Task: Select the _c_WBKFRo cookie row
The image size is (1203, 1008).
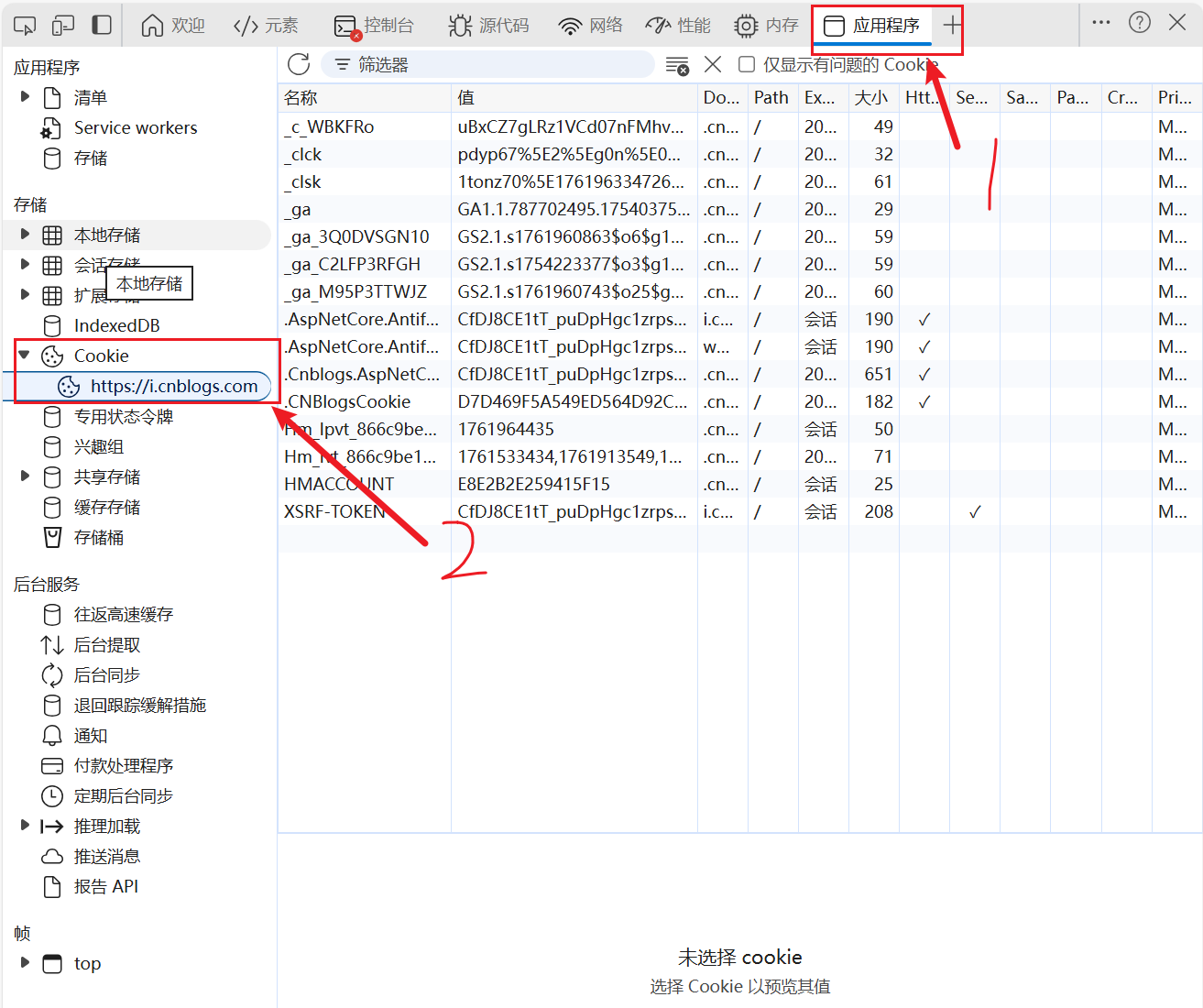Action: [740, 126]
